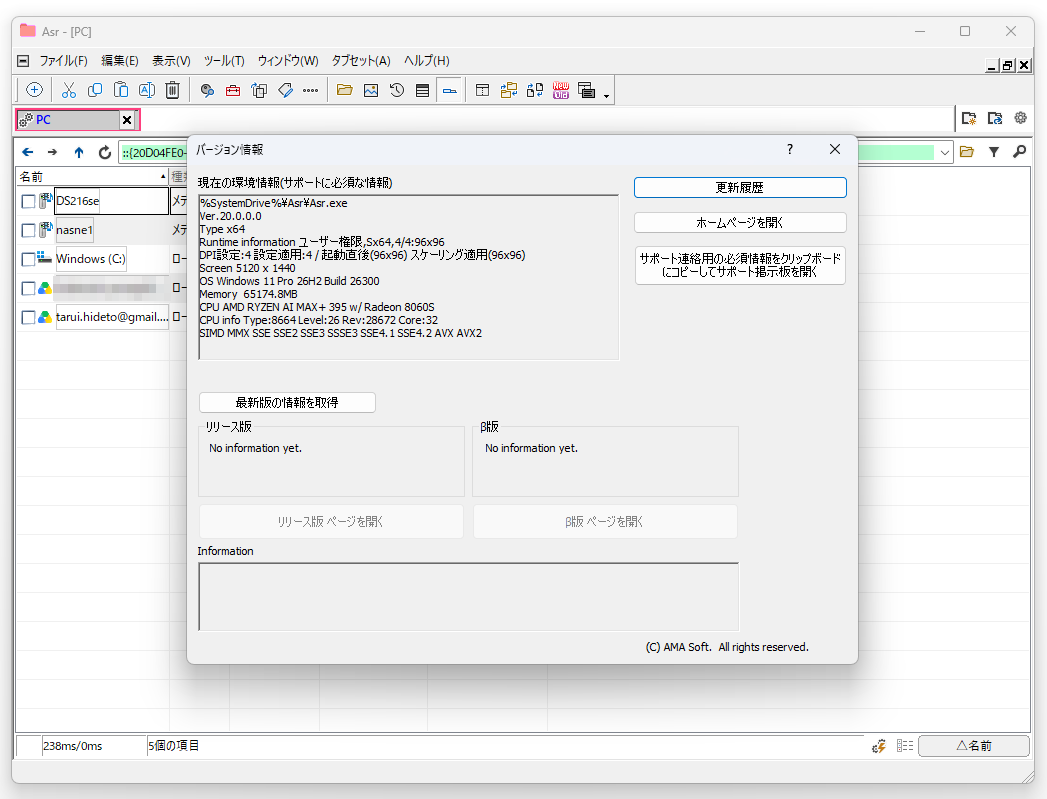Viewport: 1047px width, 799px height.
Task: Click the image thumbnail view icon
Action: (371, 90)
